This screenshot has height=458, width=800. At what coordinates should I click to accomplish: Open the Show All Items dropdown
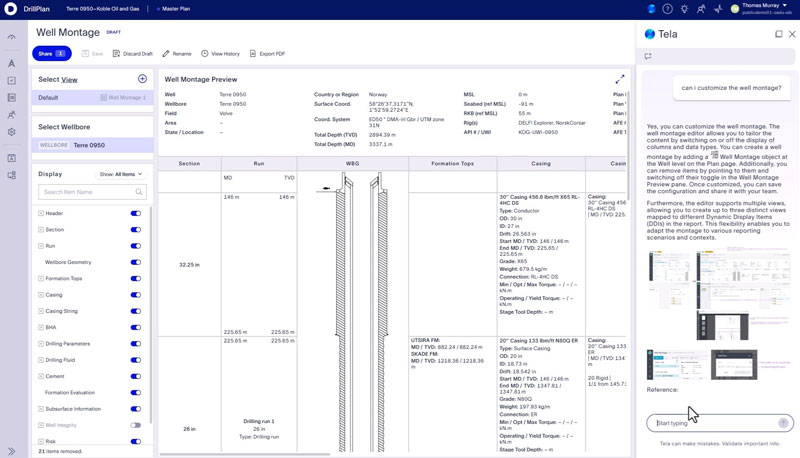click(120, 174)
